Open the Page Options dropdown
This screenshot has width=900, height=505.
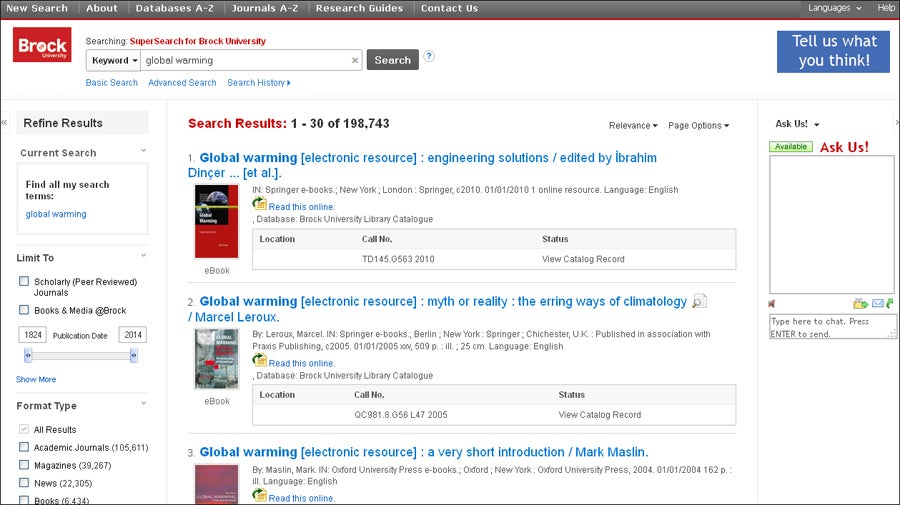698,126
